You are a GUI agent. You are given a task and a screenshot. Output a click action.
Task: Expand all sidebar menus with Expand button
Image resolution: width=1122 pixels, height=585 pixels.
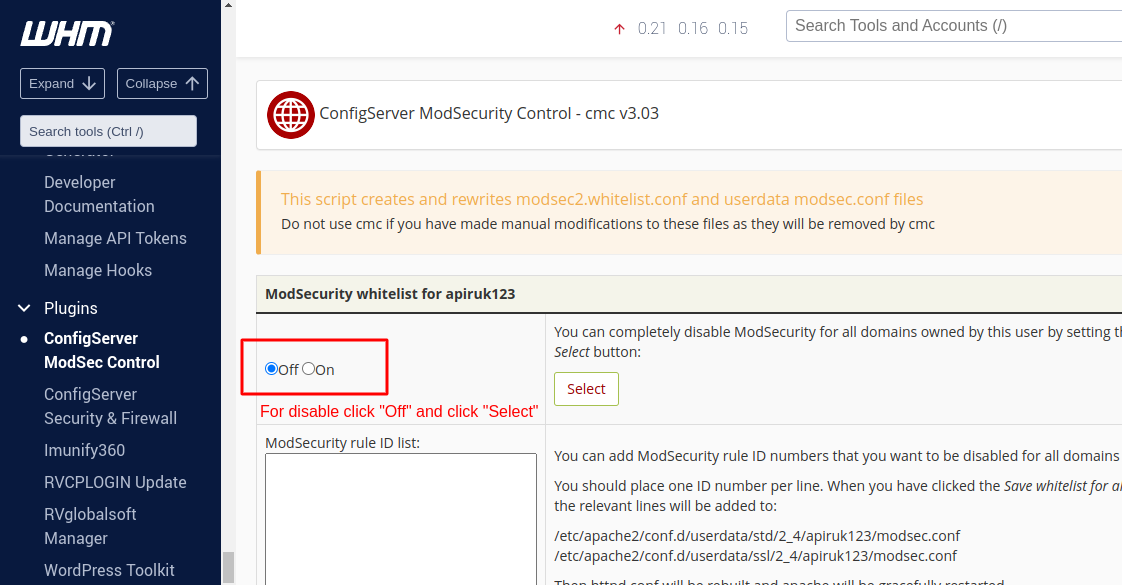tap(62, 84)
